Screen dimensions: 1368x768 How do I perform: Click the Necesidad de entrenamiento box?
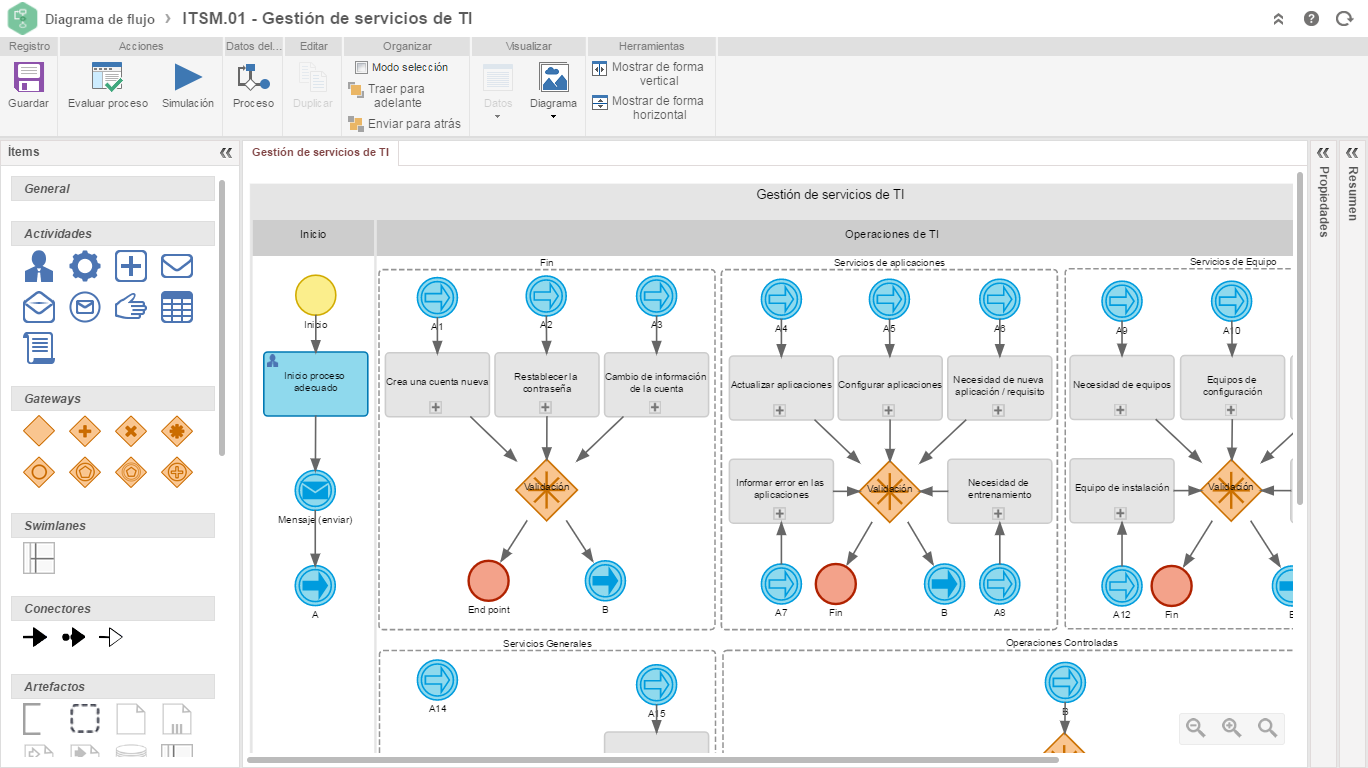click(x=999, y=491)
